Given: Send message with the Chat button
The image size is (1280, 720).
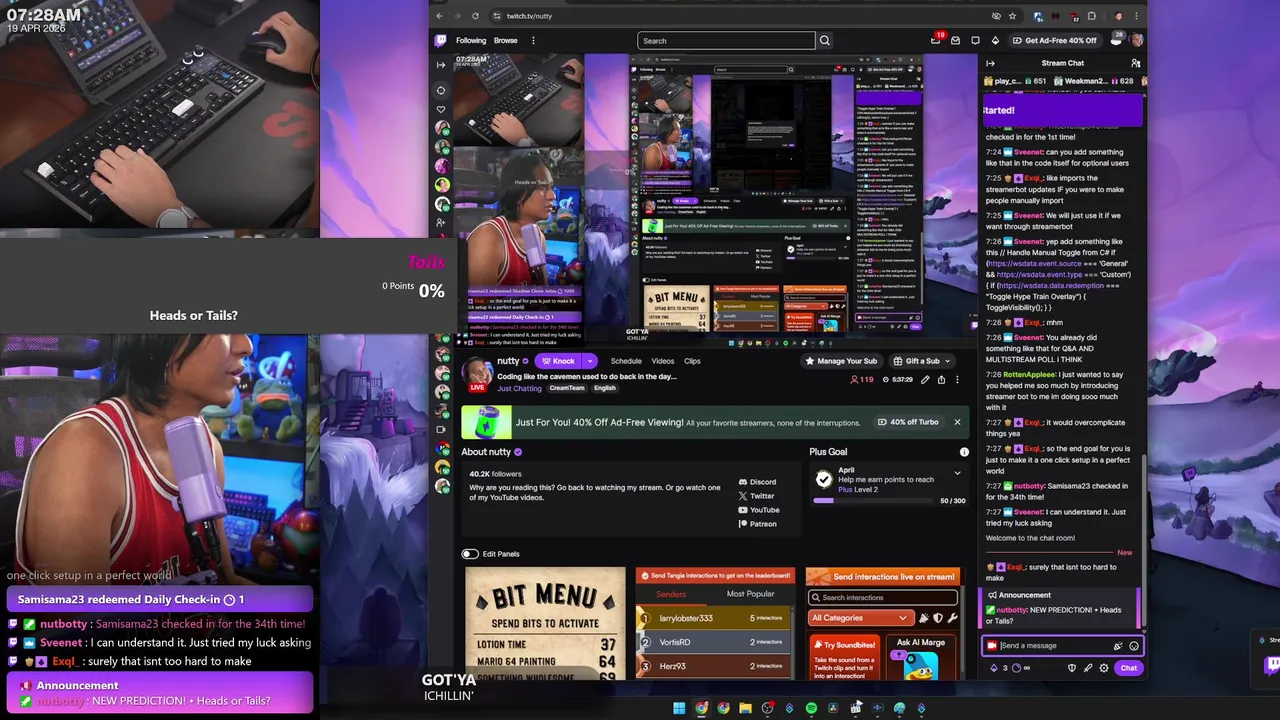Looking at the screenshot, I should tap(1128, 668).
